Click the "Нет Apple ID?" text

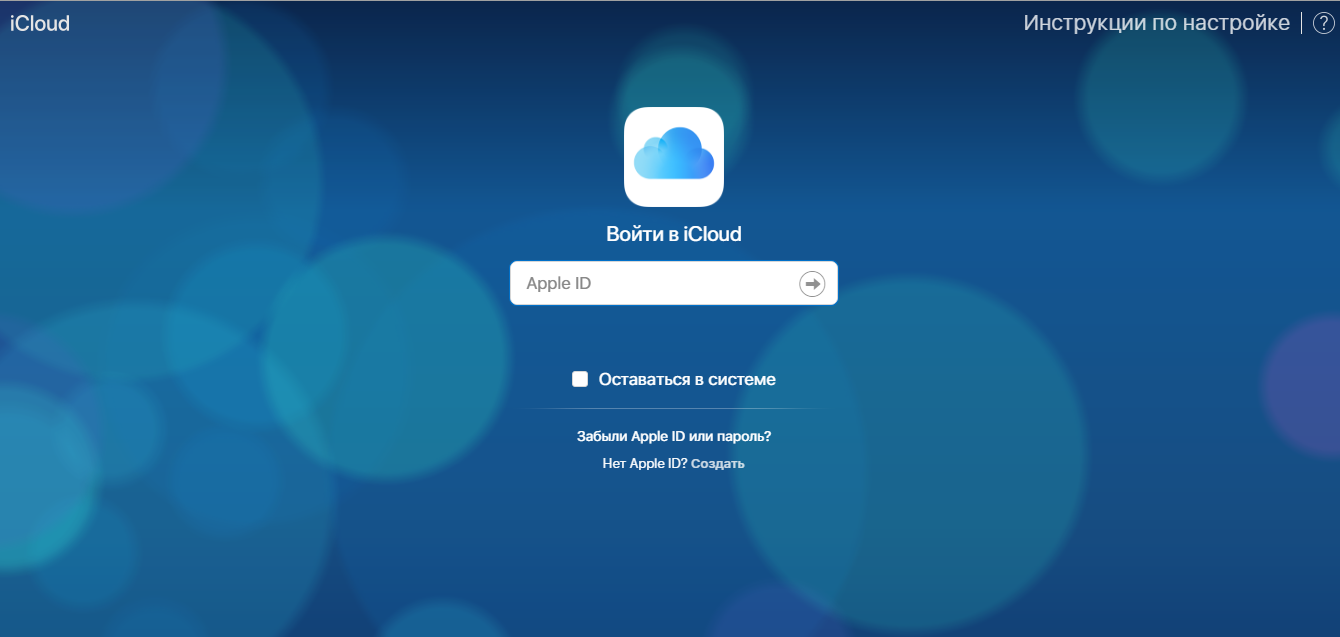pyautogui.click(x=644, y=464)
